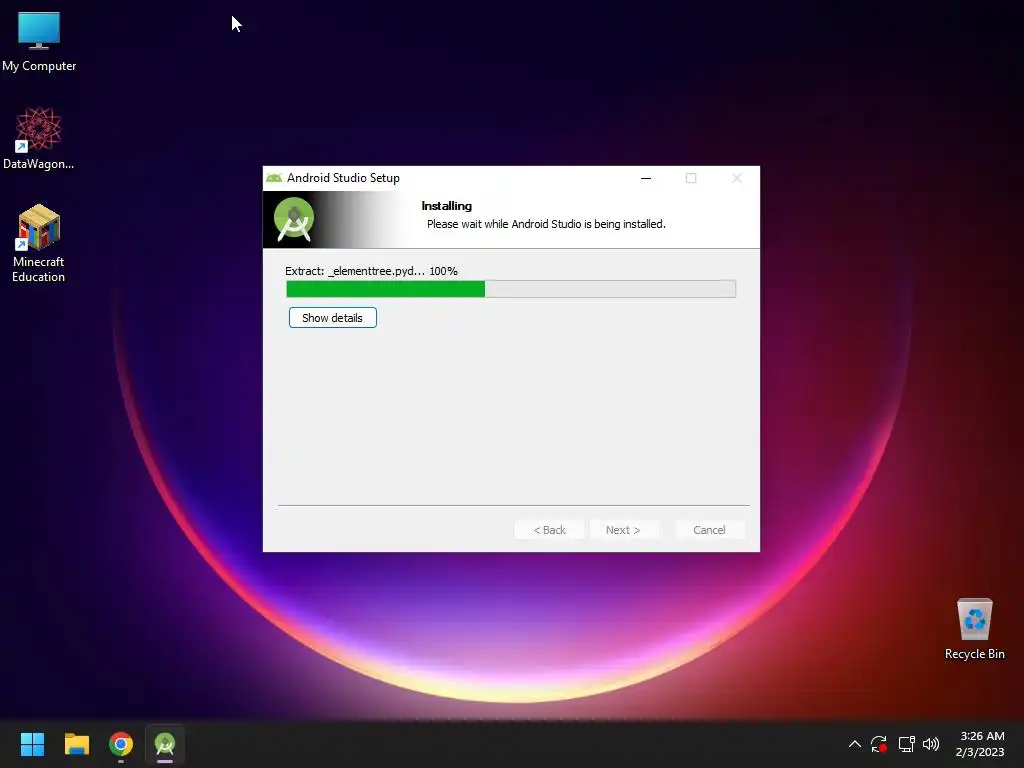Click the sync update tray icon
Viewport: 1024px width, 768px height.
click(x=879, y=744)
